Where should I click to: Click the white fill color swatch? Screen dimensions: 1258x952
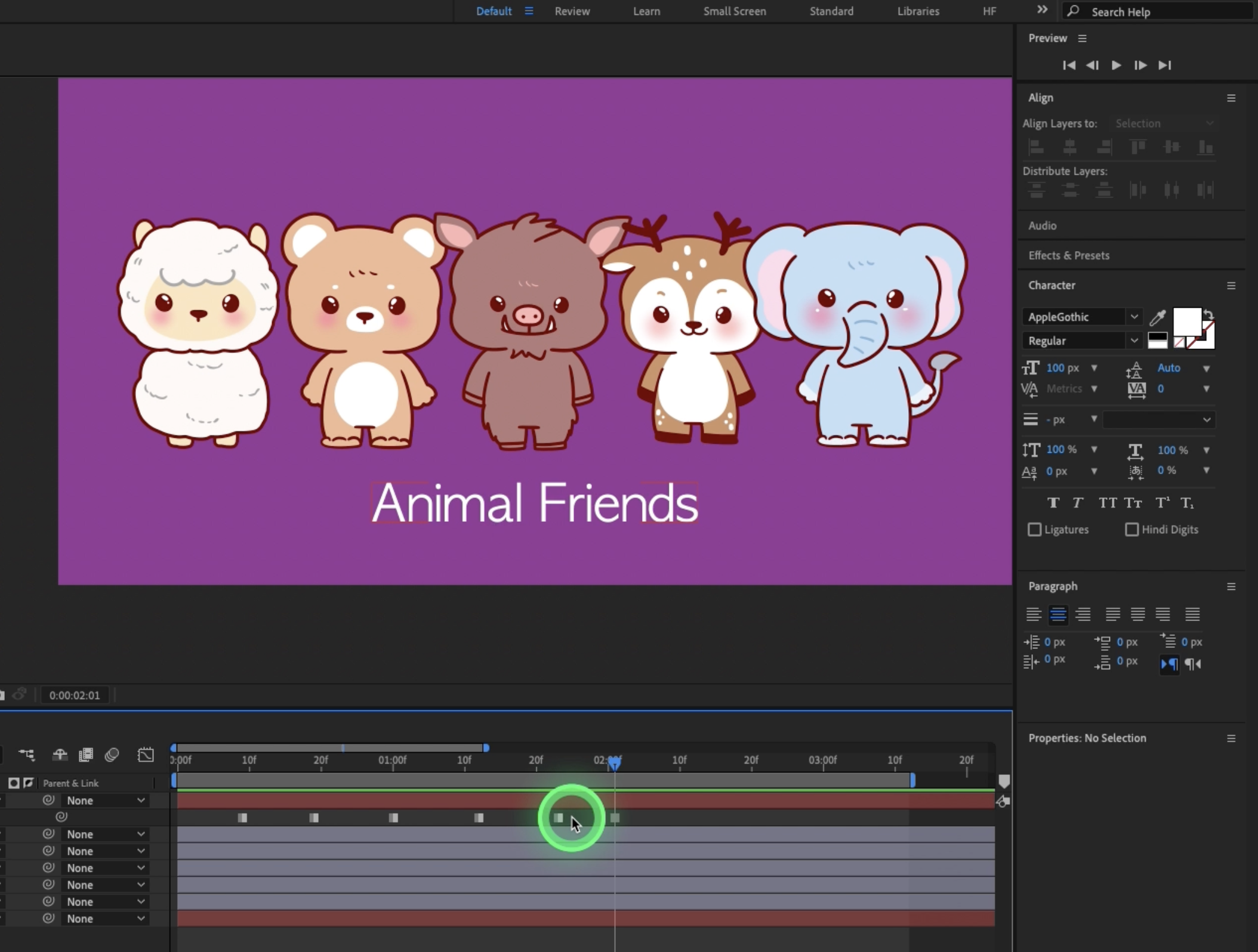pos(1186,322)
